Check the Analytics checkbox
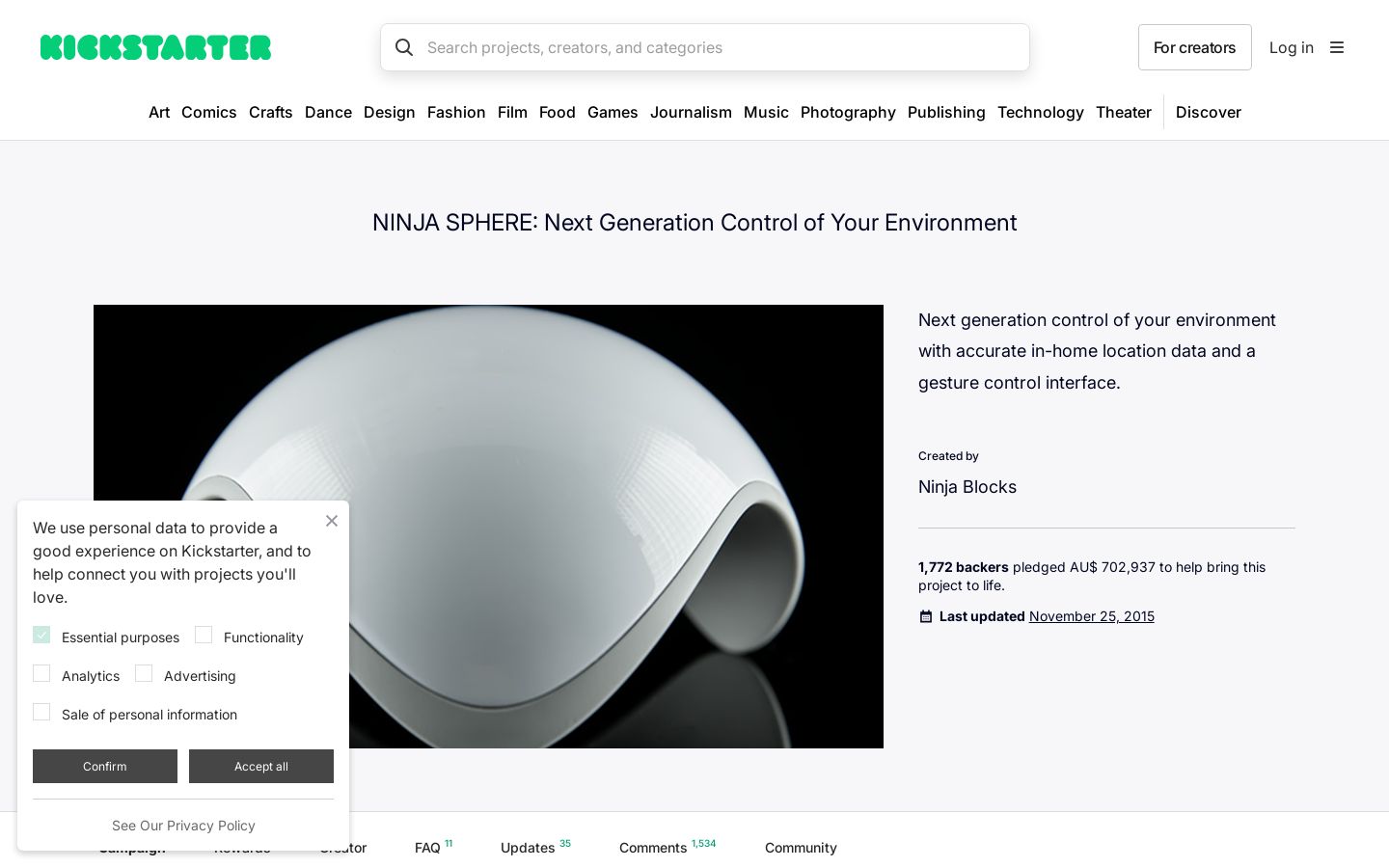The width and height of the screenshot is (1389, 868). click(x=41, y=673)
